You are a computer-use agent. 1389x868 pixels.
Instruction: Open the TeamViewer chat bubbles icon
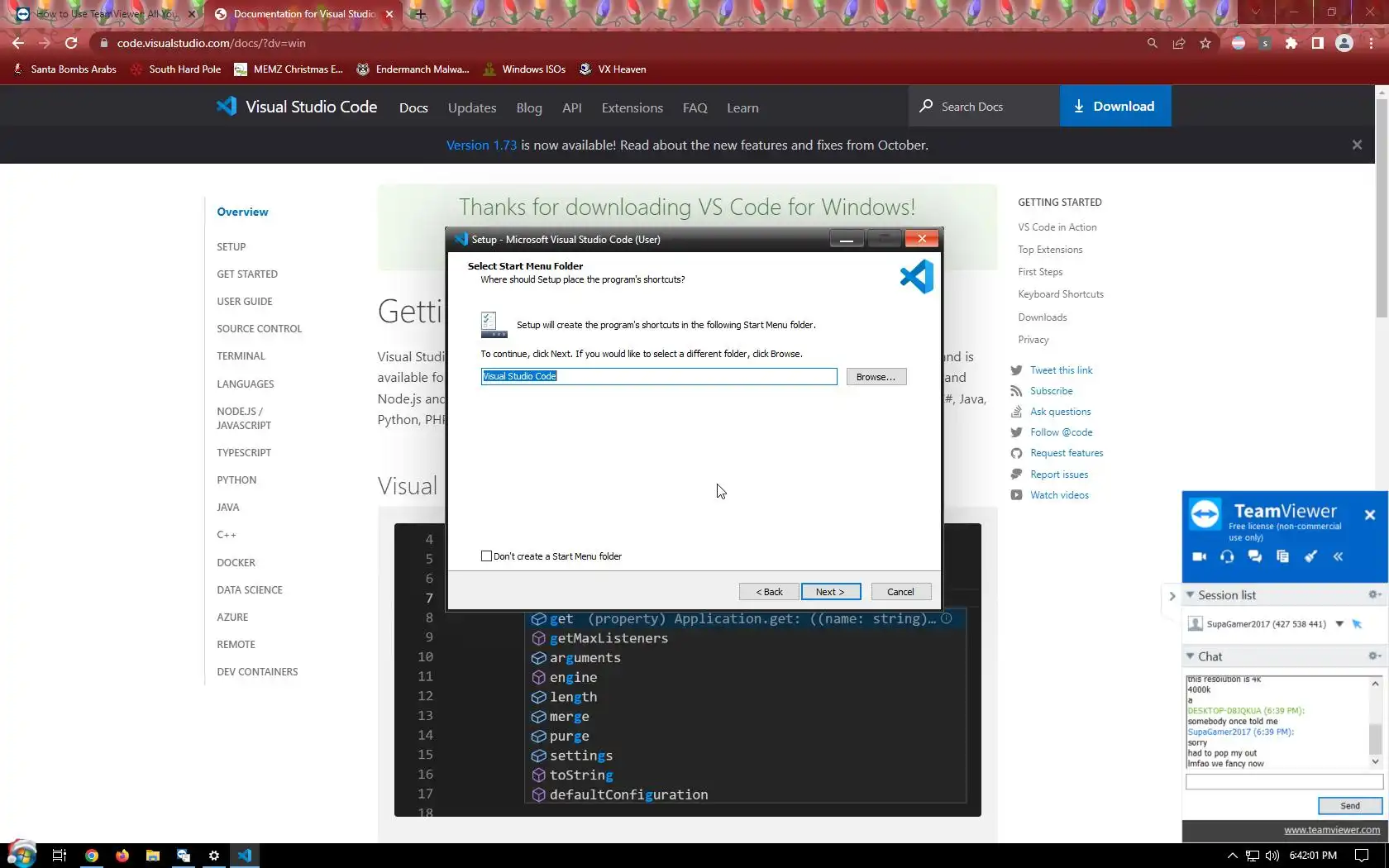pos(1255,557)
